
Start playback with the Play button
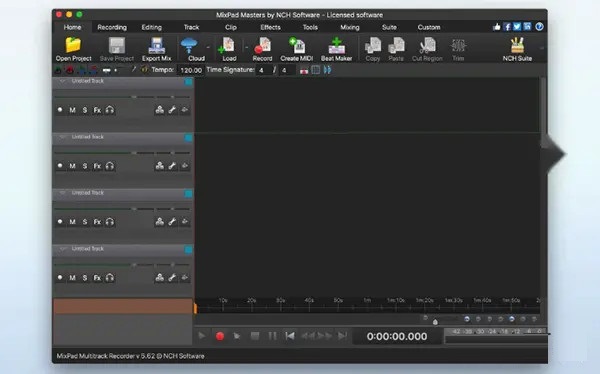click(x=202, y=336)
